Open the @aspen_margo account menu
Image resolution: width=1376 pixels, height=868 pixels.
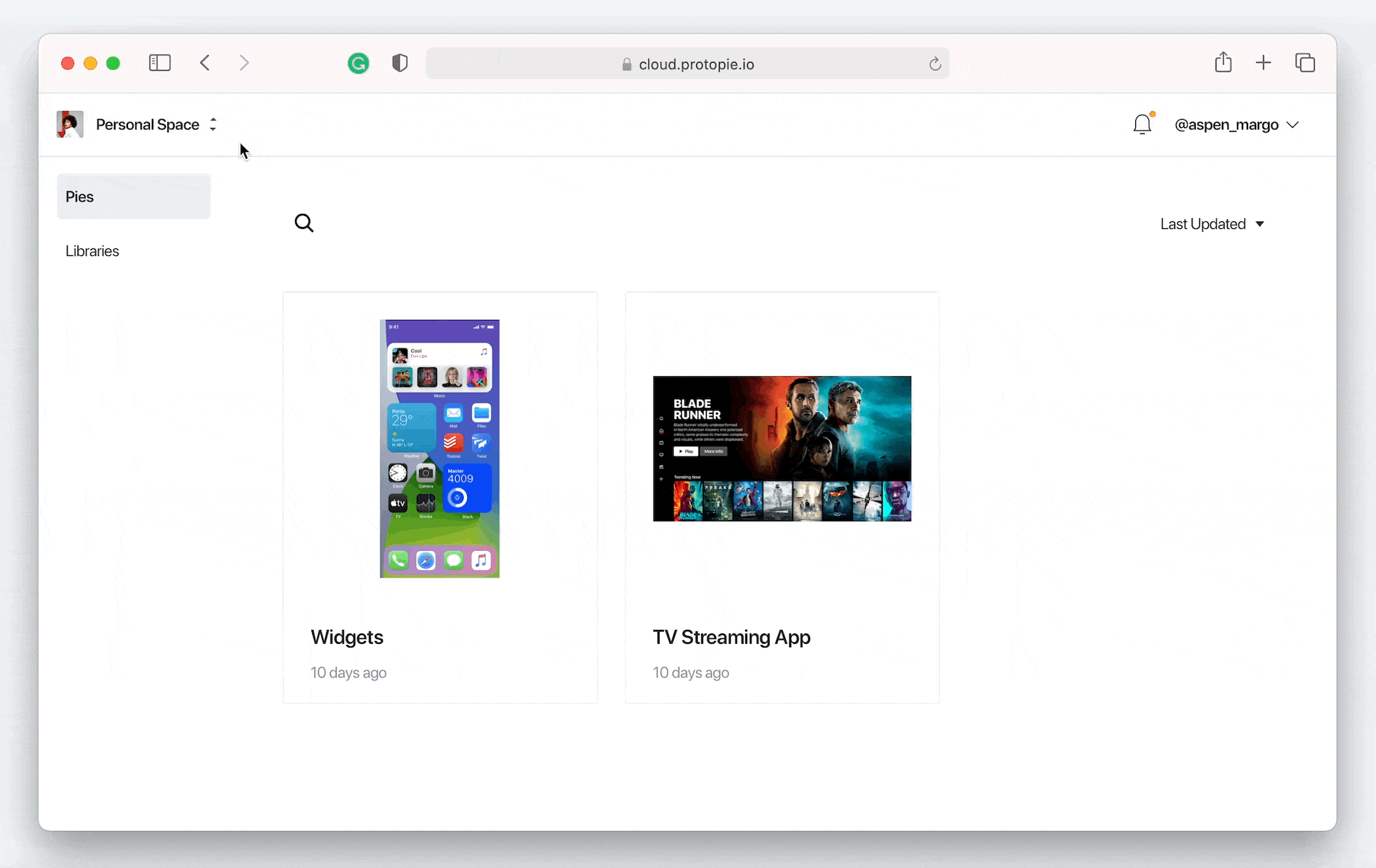(1236, 124)
